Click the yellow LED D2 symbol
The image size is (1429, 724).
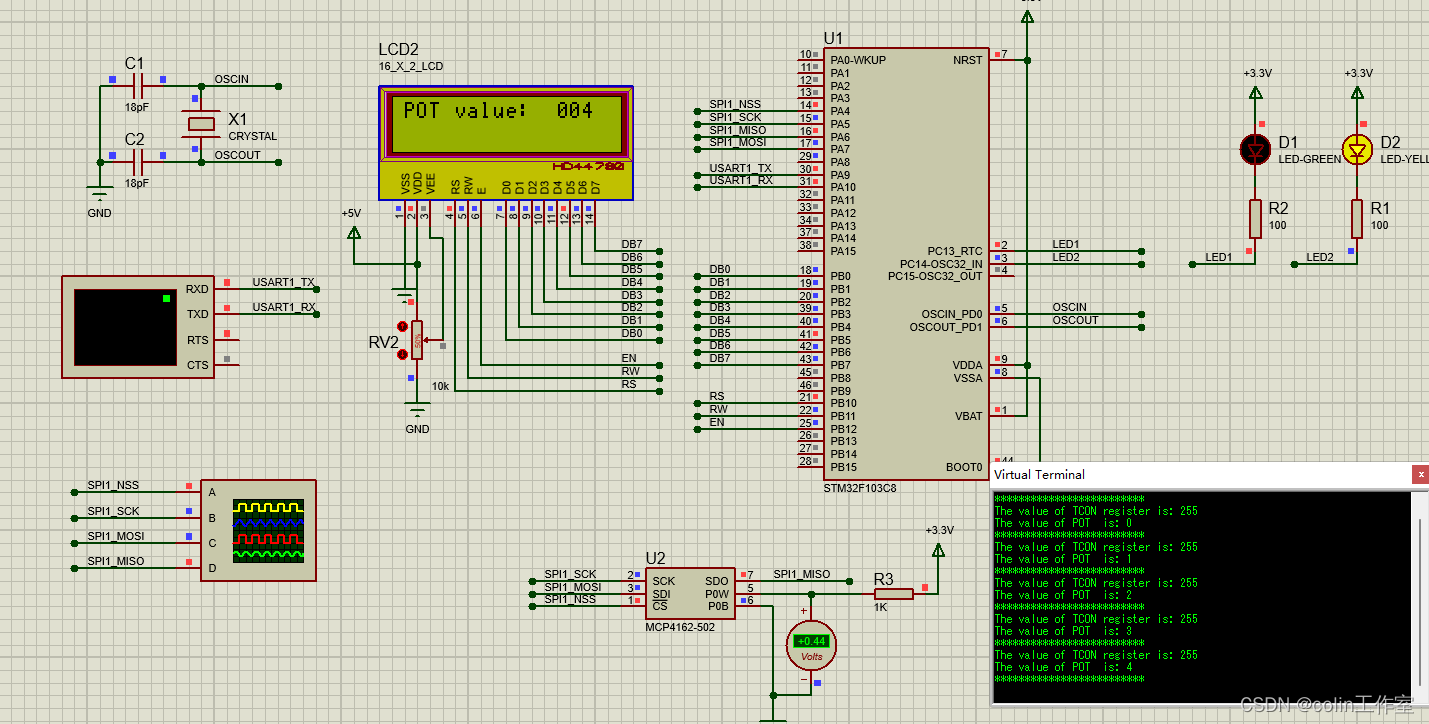pyautogui.click(x=1357, y=149)
